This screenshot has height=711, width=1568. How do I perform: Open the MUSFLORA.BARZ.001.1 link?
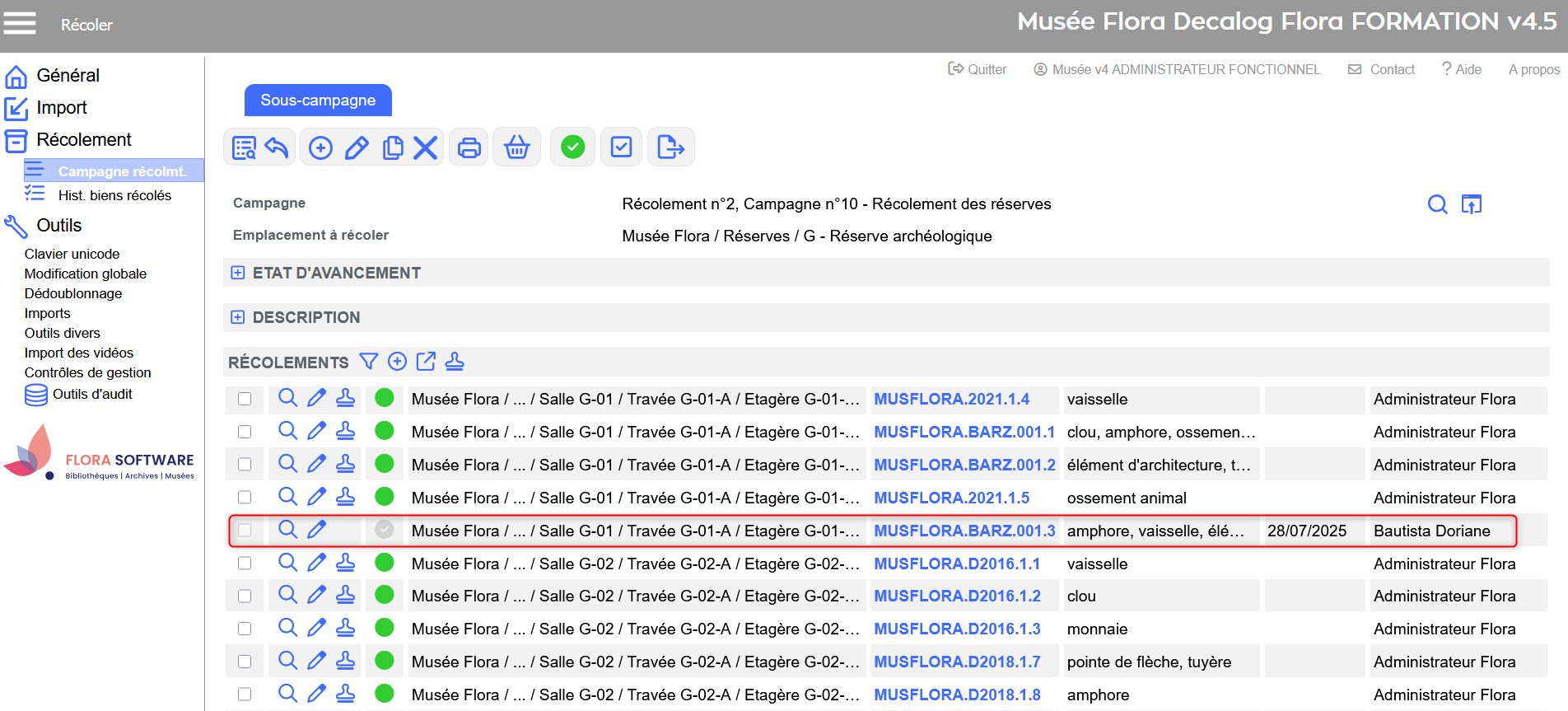pos(964,432)
